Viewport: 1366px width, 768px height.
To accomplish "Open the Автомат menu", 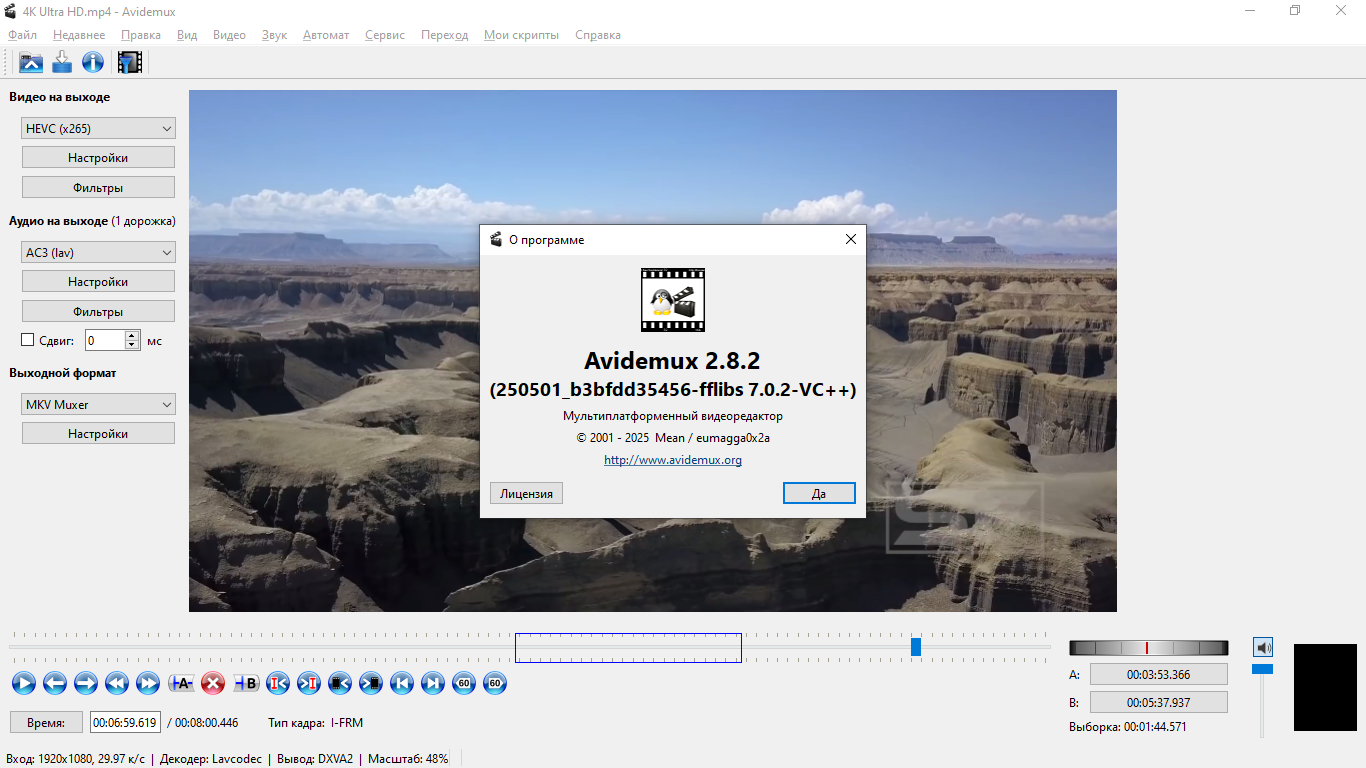I will click(326, 35).
